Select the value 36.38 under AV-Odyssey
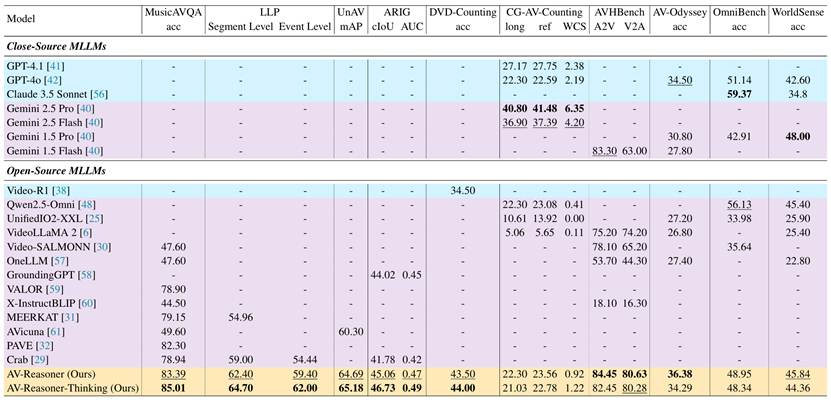The height and width of the screenshot is (402, 831). coord(680,374)
